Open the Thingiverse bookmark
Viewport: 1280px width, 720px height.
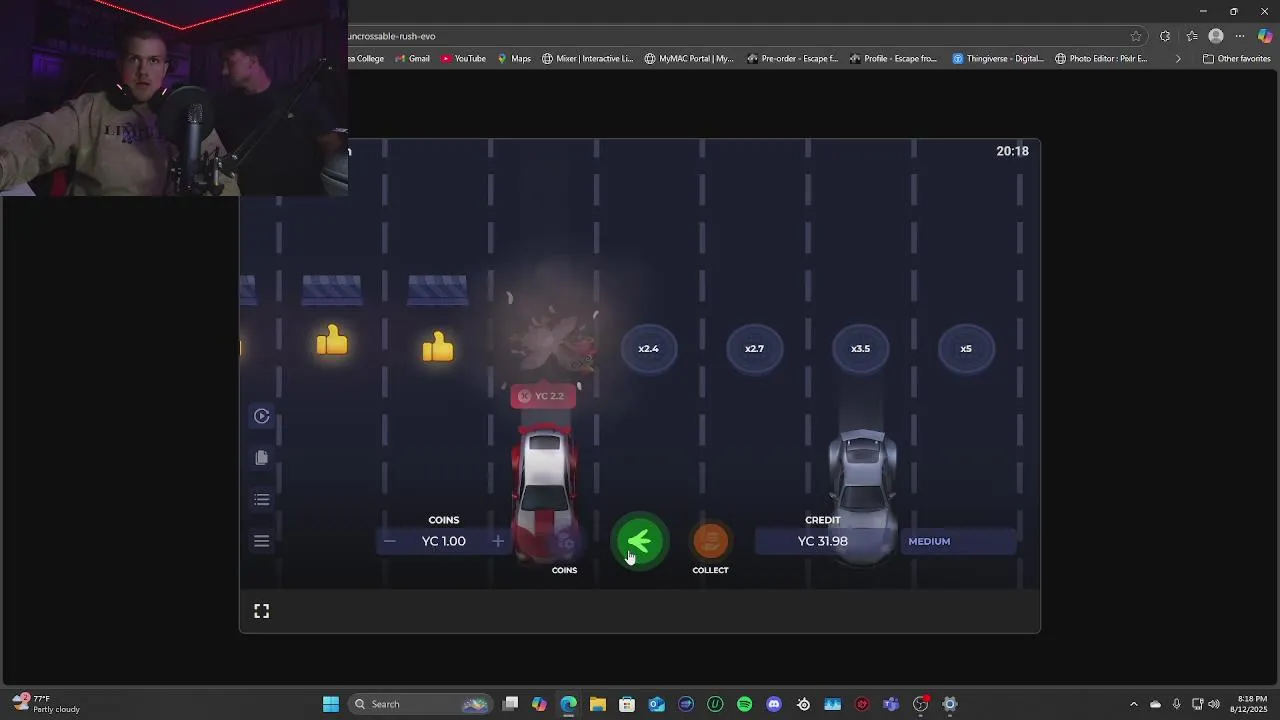click(999, 59)
